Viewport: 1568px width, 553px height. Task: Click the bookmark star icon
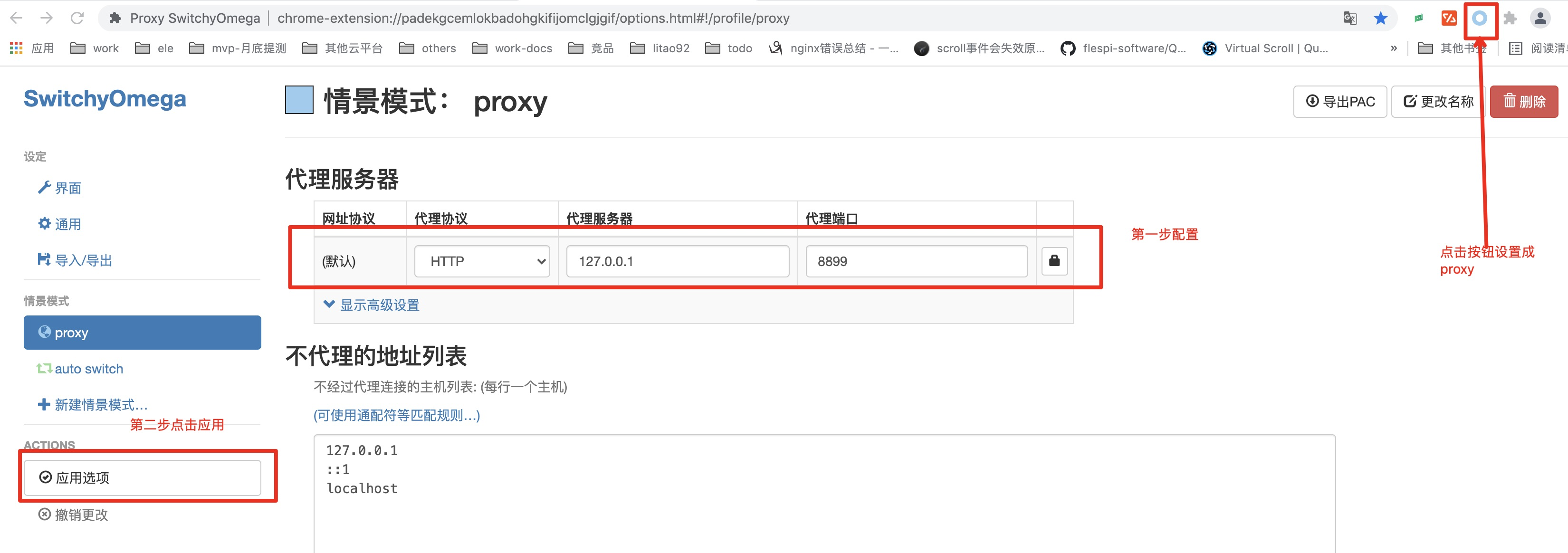coord(1380,18)
